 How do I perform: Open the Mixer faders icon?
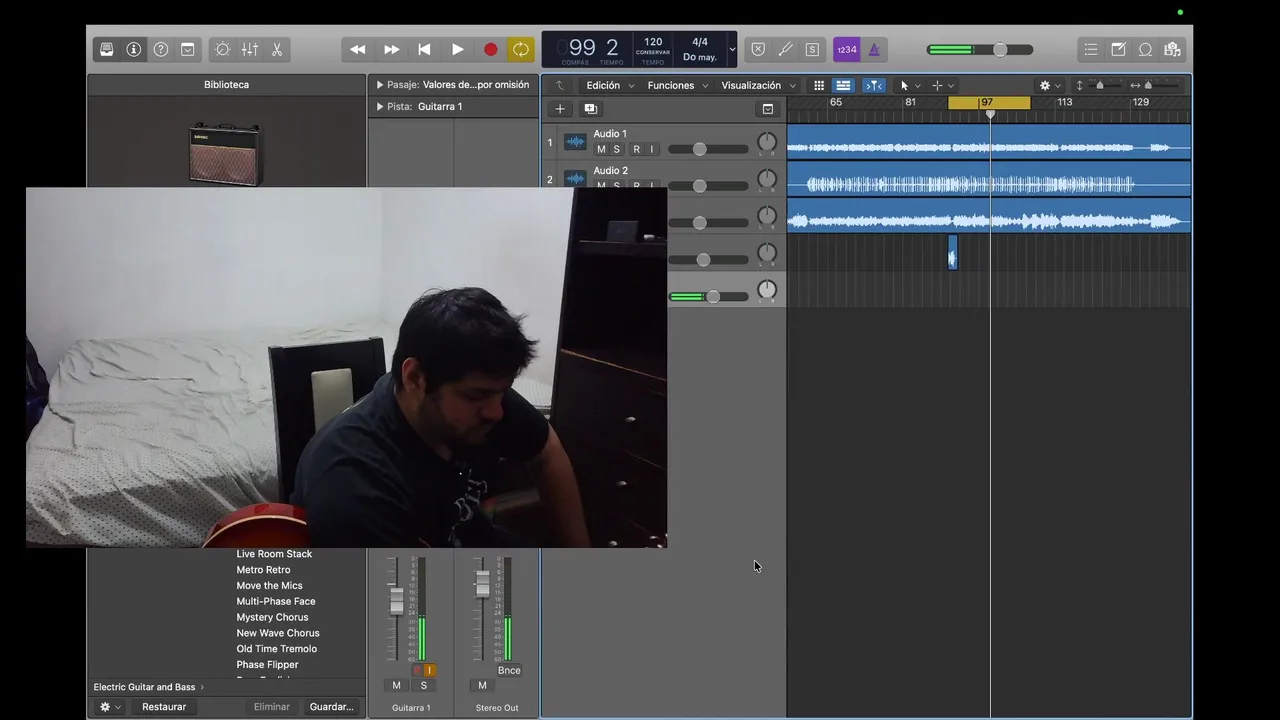point(249,49)
